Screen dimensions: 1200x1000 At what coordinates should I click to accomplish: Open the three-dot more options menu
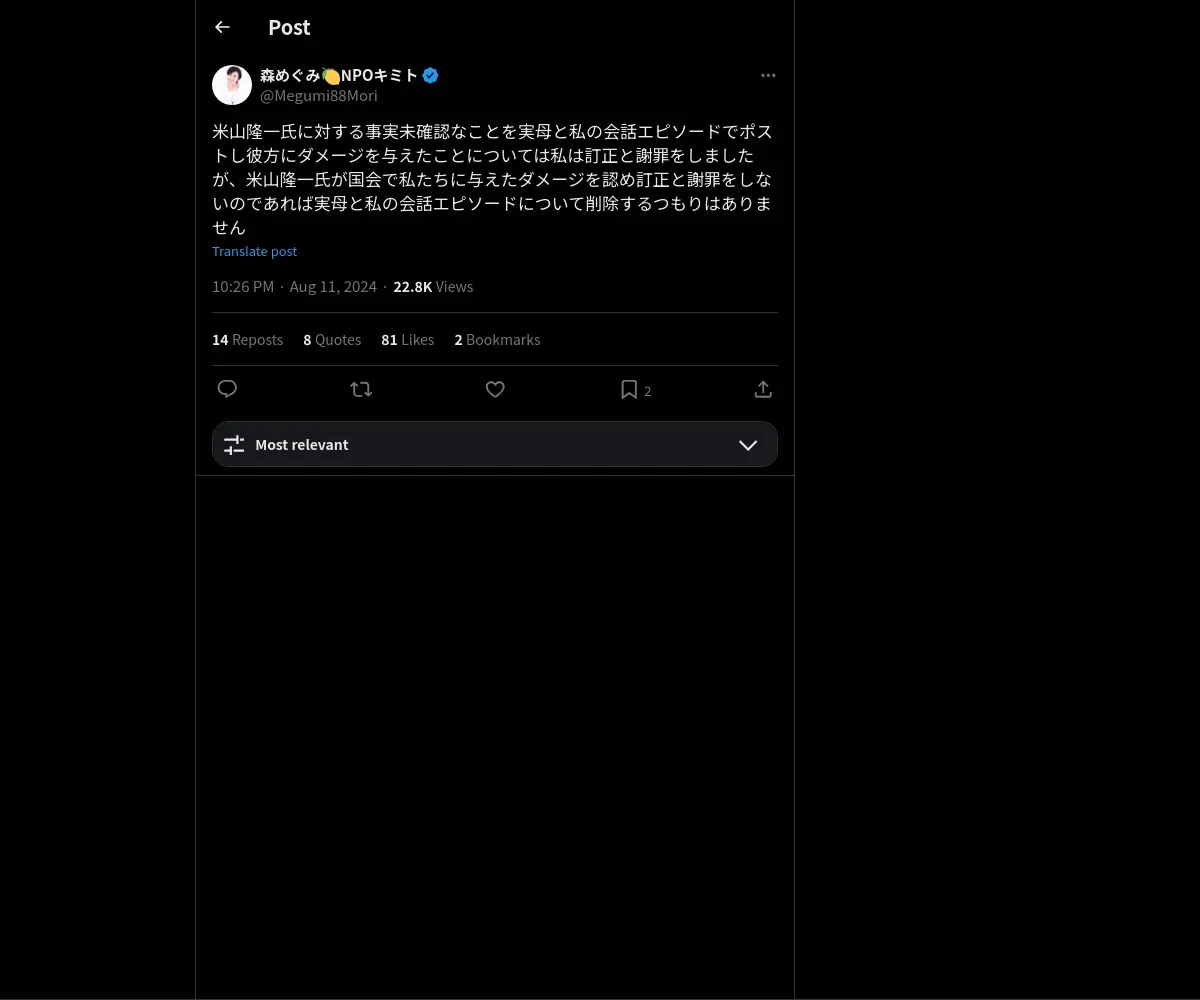pos(768,75)
